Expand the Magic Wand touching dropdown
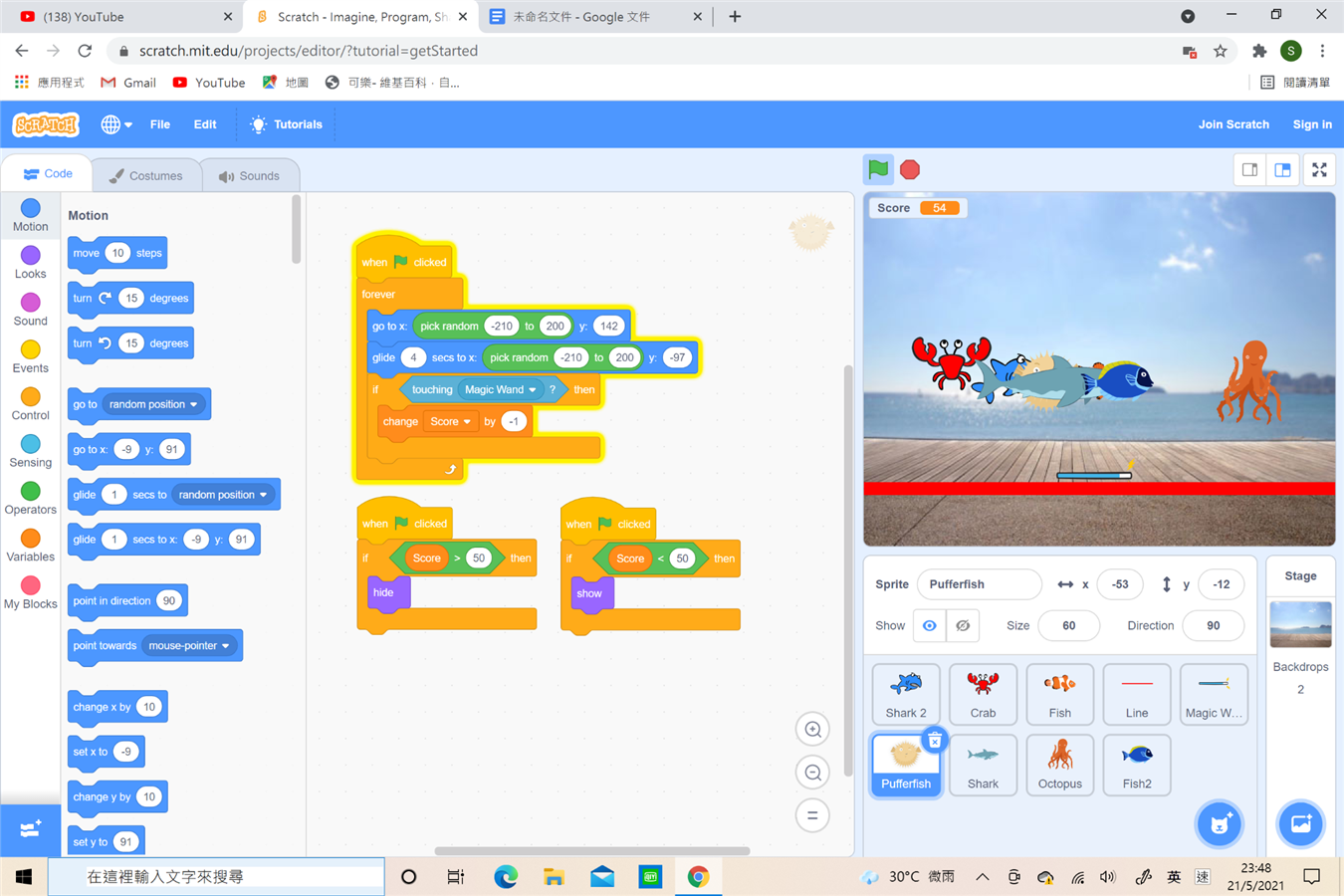1344x896 pixels. tap(533, 390)
